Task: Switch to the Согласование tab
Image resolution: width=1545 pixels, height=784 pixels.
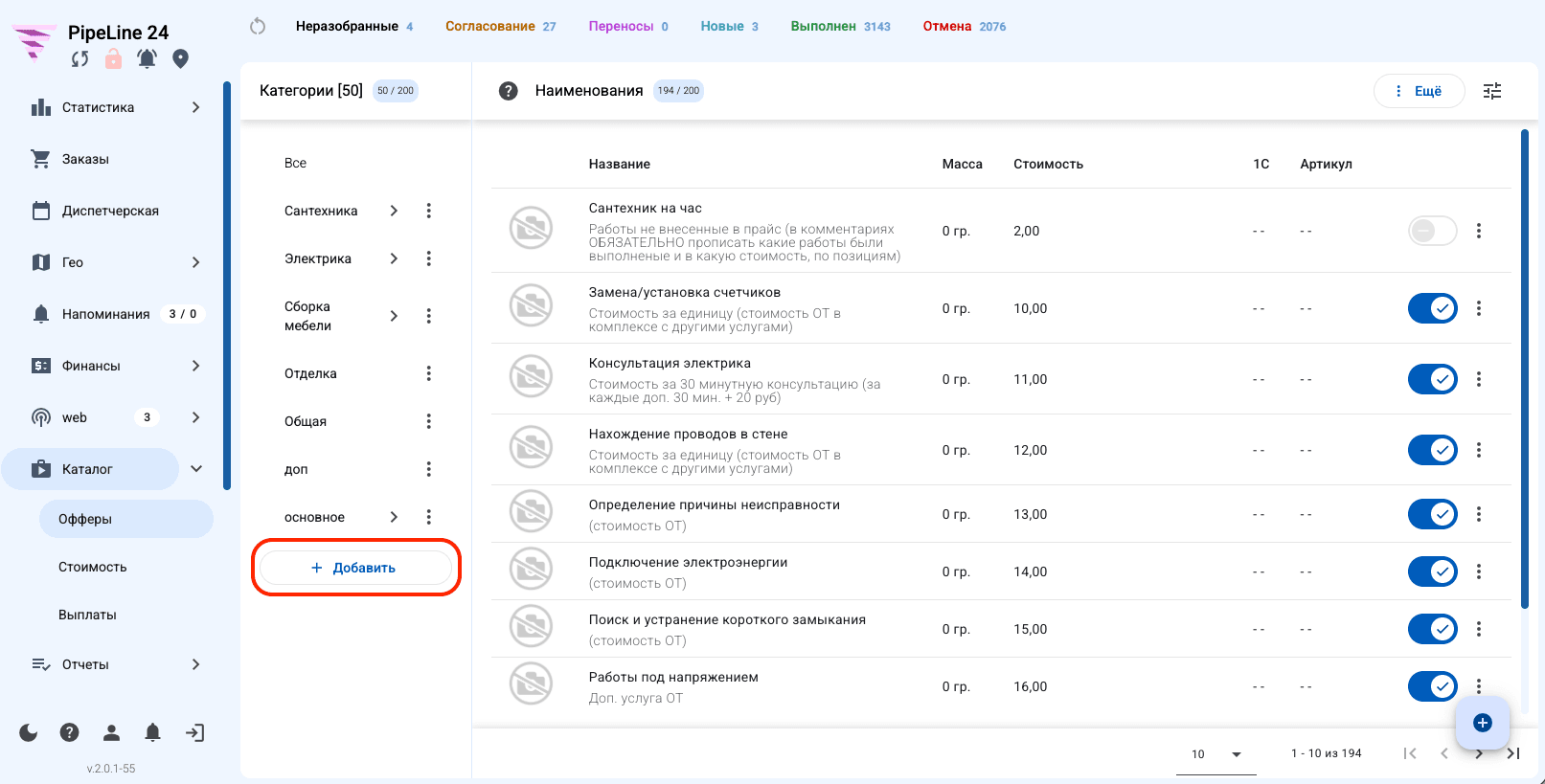Action: [x=500, y=27]
